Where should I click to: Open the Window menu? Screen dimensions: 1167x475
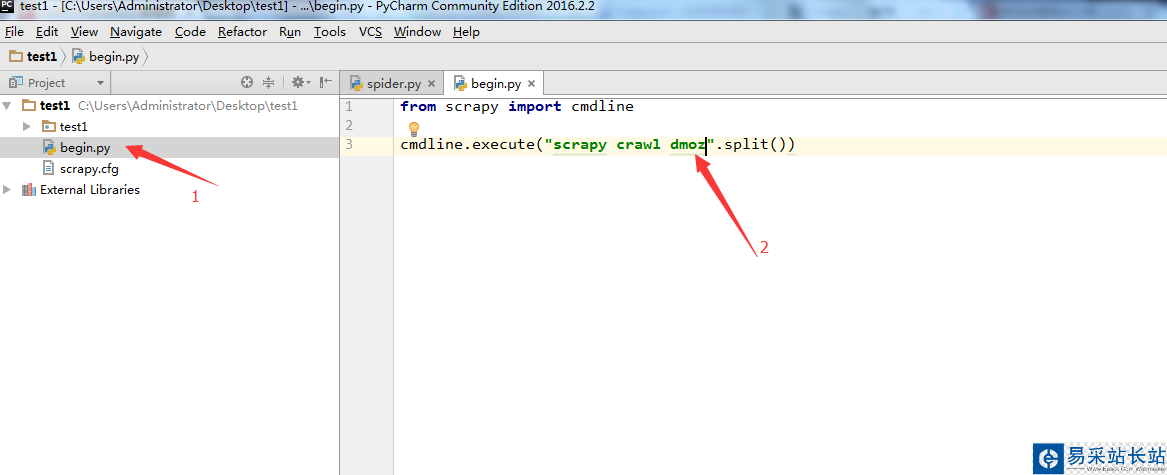tap(418, 31)
